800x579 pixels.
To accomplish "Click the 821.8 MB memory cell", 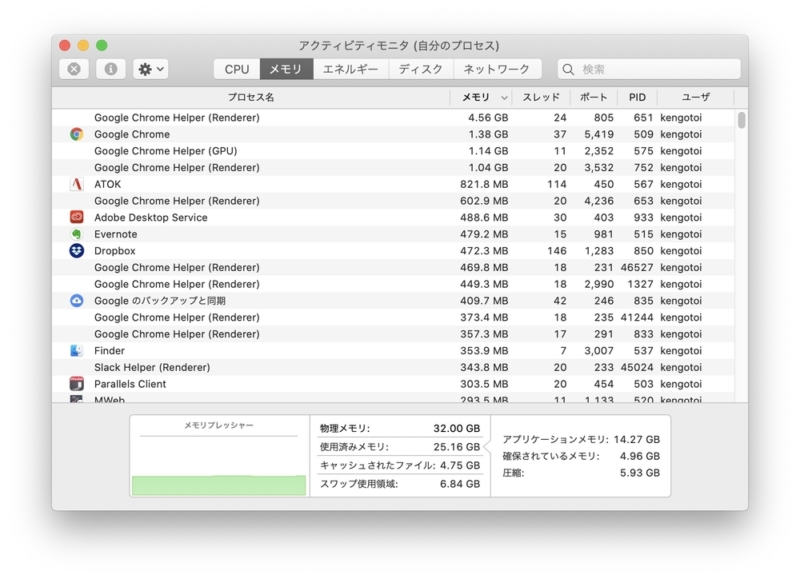I will point(484,184).
